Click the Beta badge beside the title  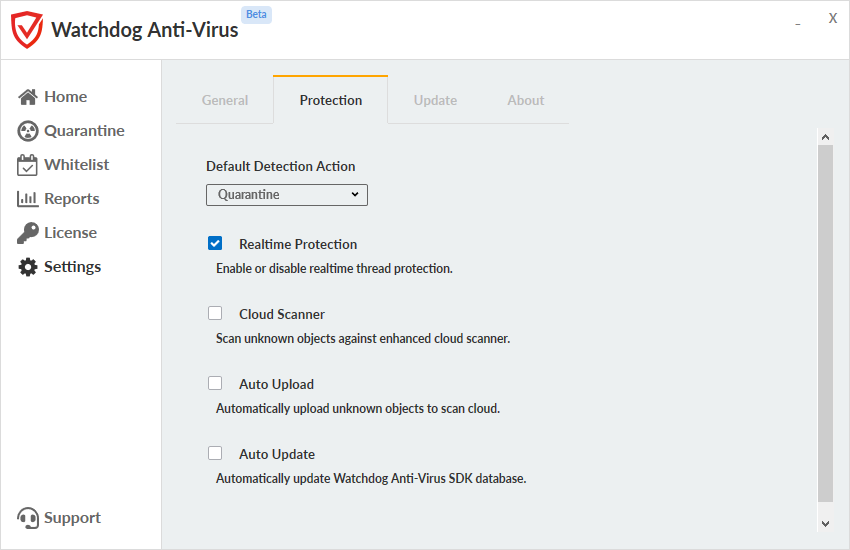tap(257, 16)
